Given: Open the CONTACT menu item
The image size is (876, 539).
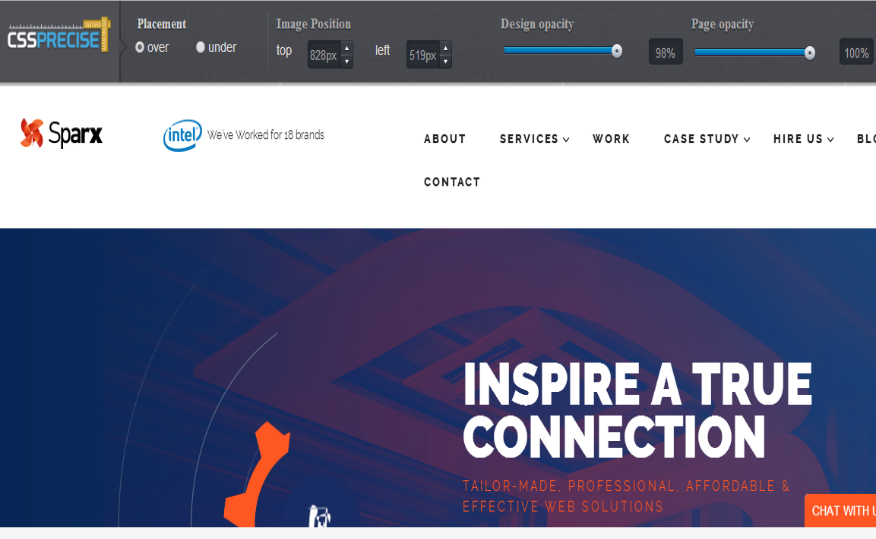Looking at the screenshot, I should point(452,182).
